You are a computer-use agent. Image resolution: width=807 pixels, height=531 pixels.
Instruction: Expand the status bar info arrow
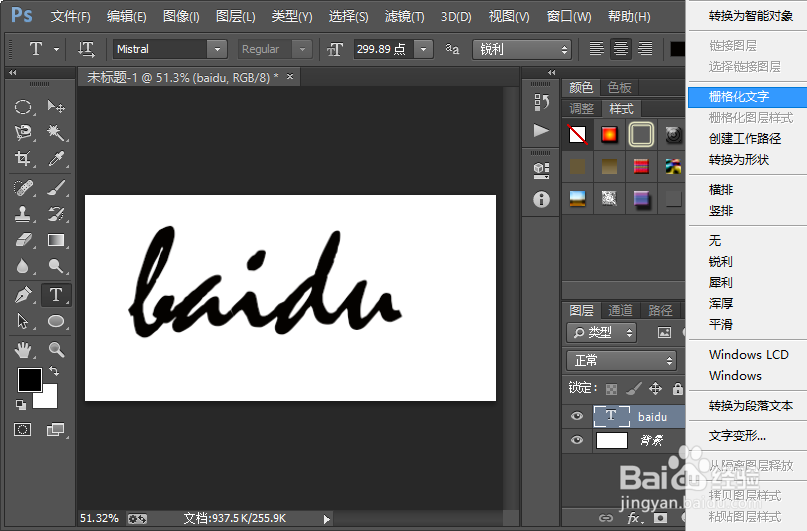click(326, 519)
